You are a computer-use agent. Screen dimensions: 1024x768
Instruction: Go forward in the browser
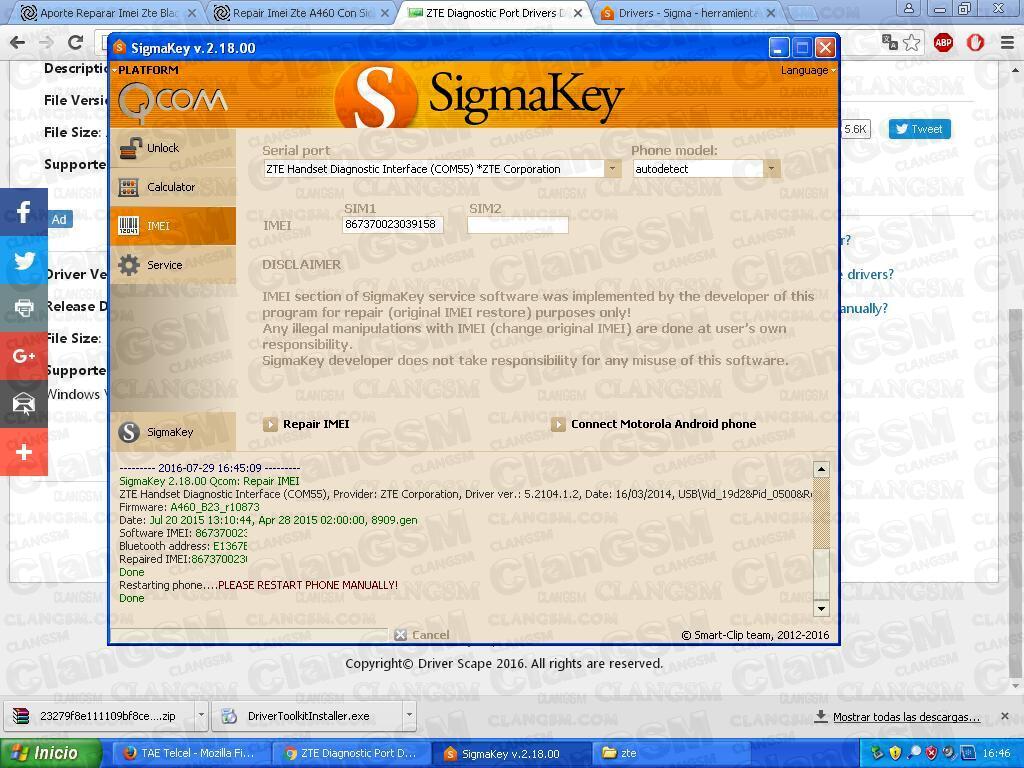pos(46,43)
